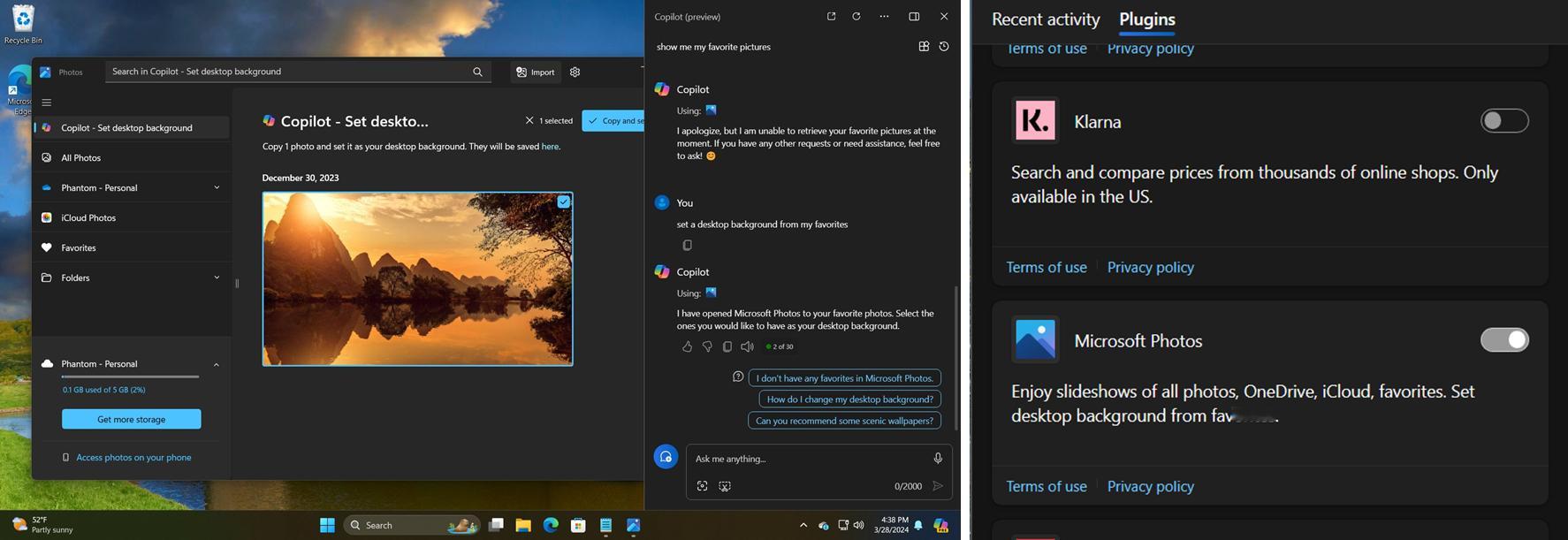
Task: Copy Copilot's Microsoft Photos response
Action: [x=727, y=346]
